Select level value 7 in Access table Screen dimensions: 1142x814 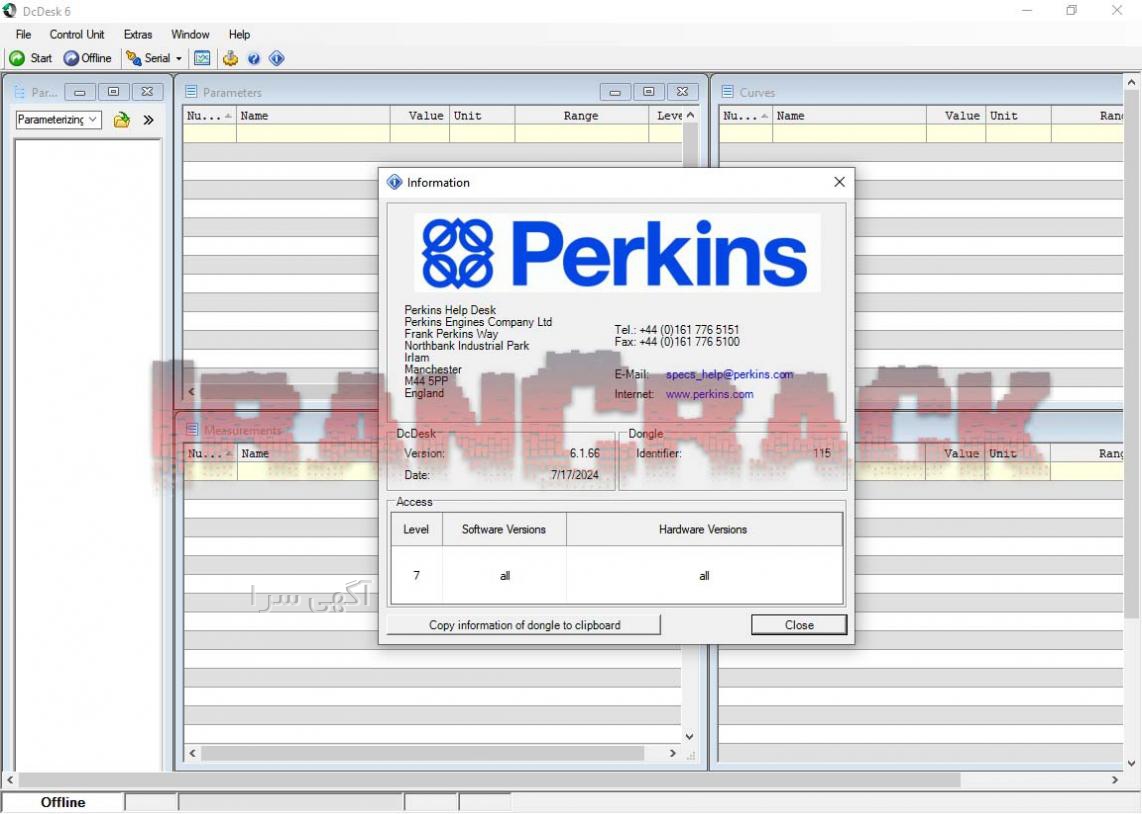pyautogui.click(x=417, y=575)
